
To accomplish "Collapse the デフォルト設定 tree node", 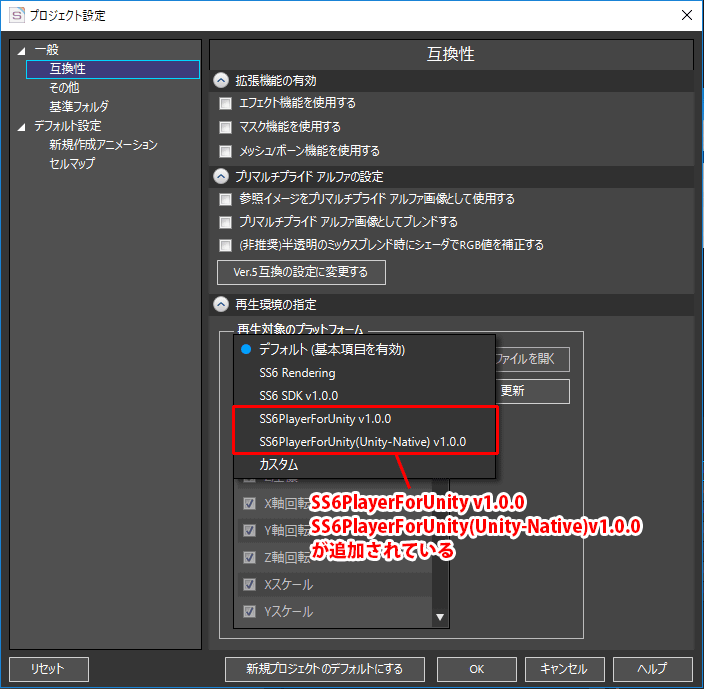I will (x=21, y=127).
